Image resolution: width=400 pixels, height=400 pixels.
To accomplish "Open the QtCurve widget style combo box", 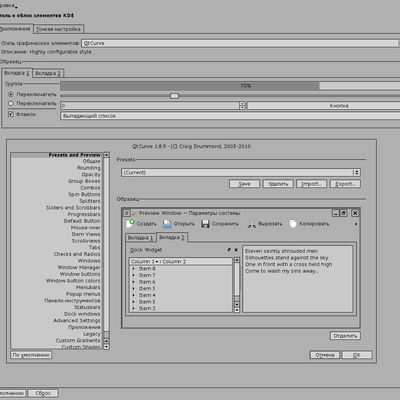I will click(240, 43).
